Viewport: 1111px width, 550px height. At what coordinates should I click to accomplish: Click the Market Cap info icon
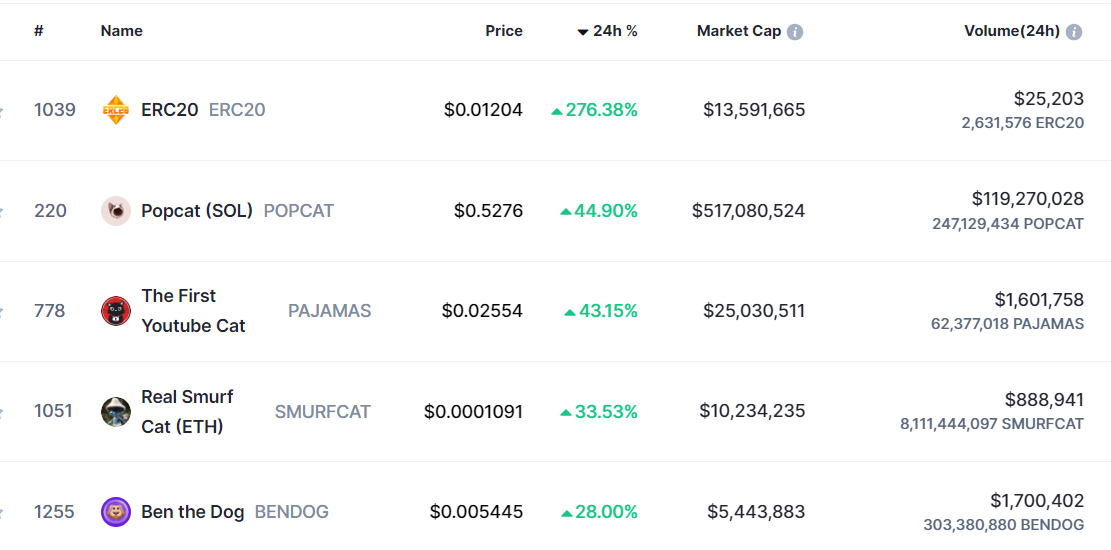click(x=795, y=32)
